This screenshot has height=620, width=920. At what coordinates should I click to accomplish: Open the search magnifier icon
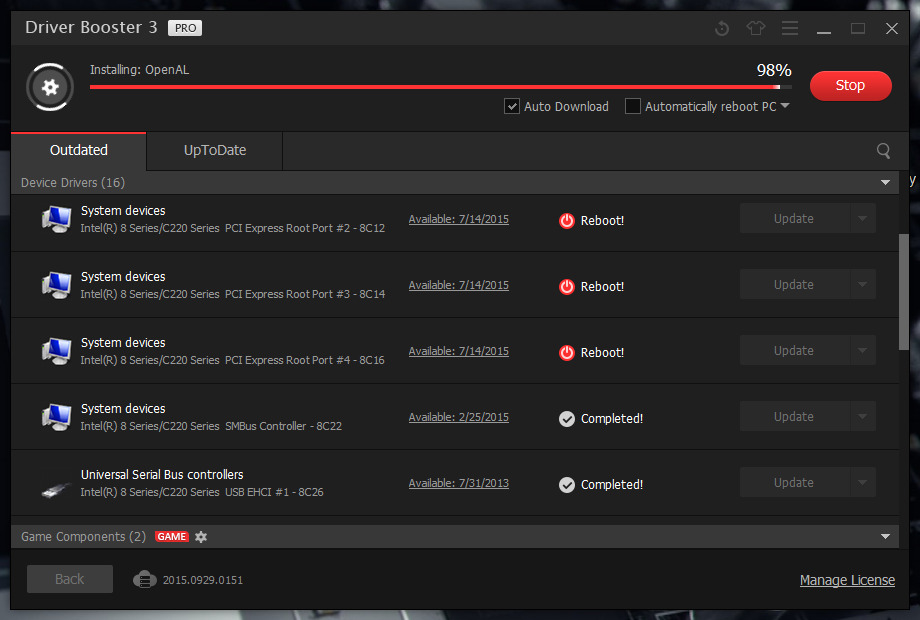[883, 151]
